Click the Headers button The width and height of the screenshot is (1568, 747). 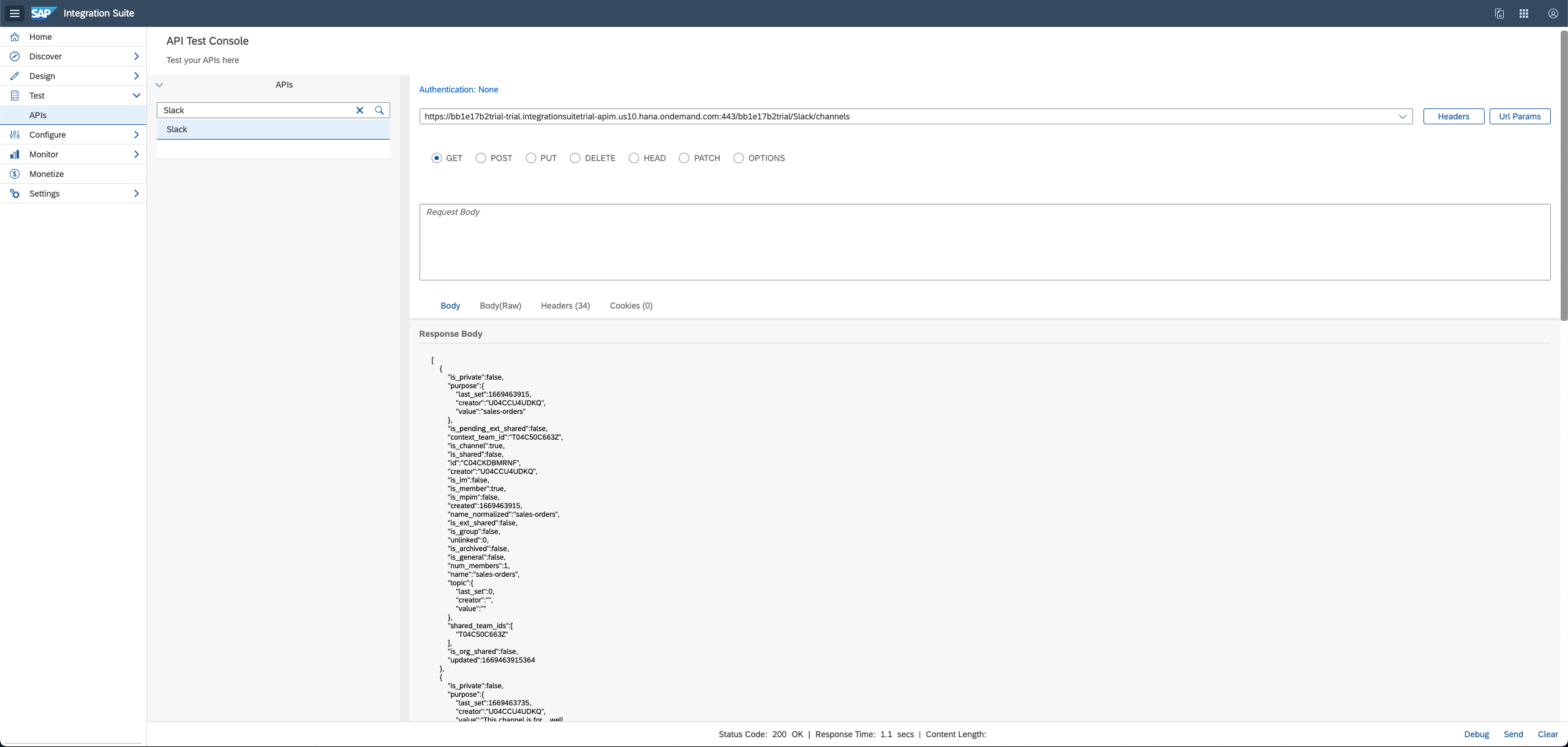(x=1453, y=116)
